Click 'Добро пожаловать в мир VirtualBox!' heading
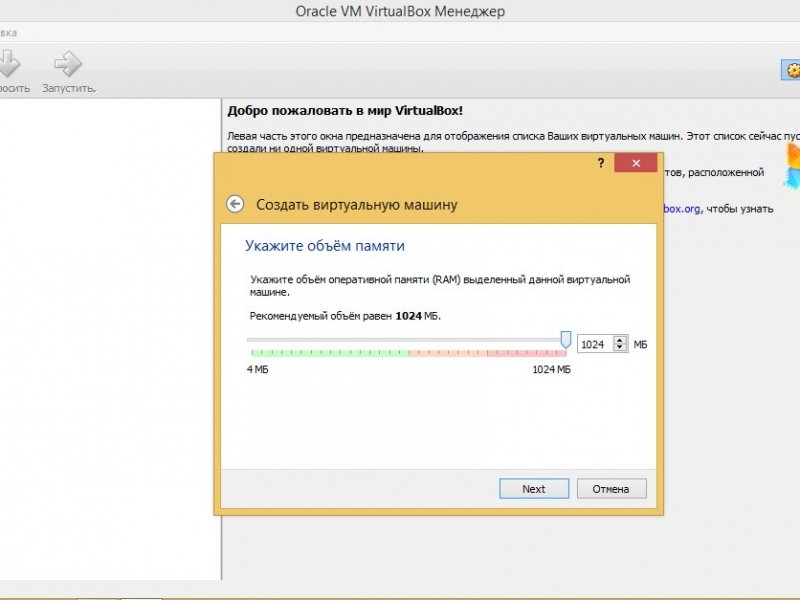The height and width of the screenshot is (600, 800). (x=345, y=111)
